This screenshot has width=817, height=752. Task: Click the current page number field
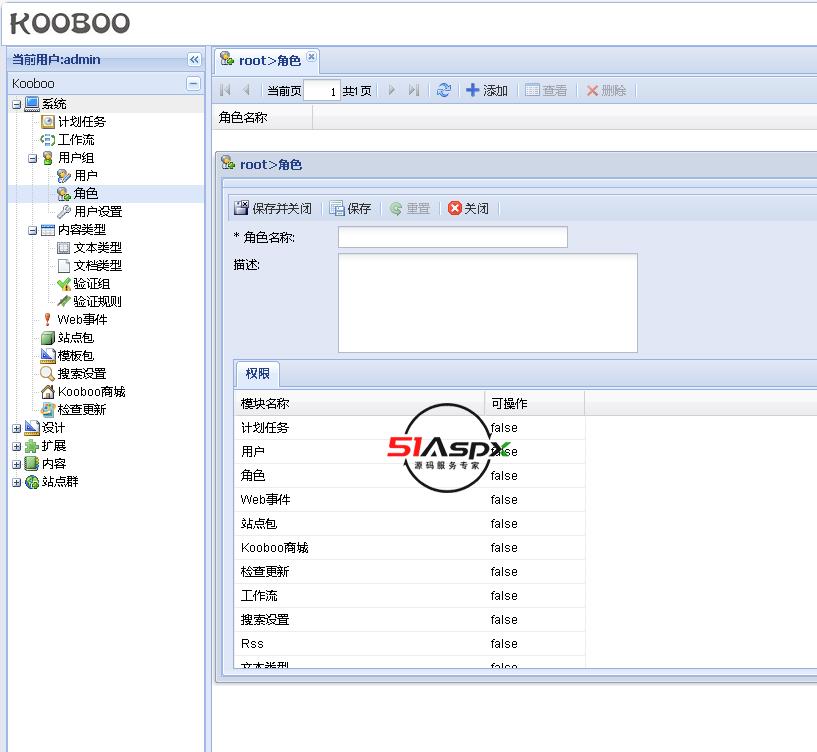coord(322,91)
